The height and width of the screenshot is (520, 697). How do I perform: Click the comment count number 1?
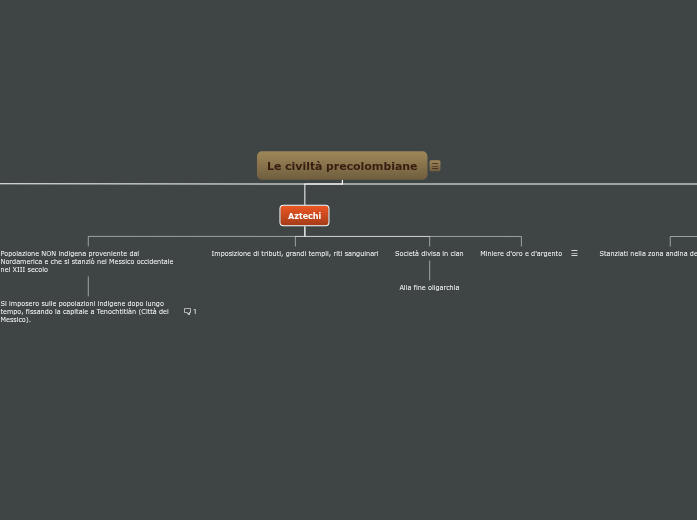(195, 312)
